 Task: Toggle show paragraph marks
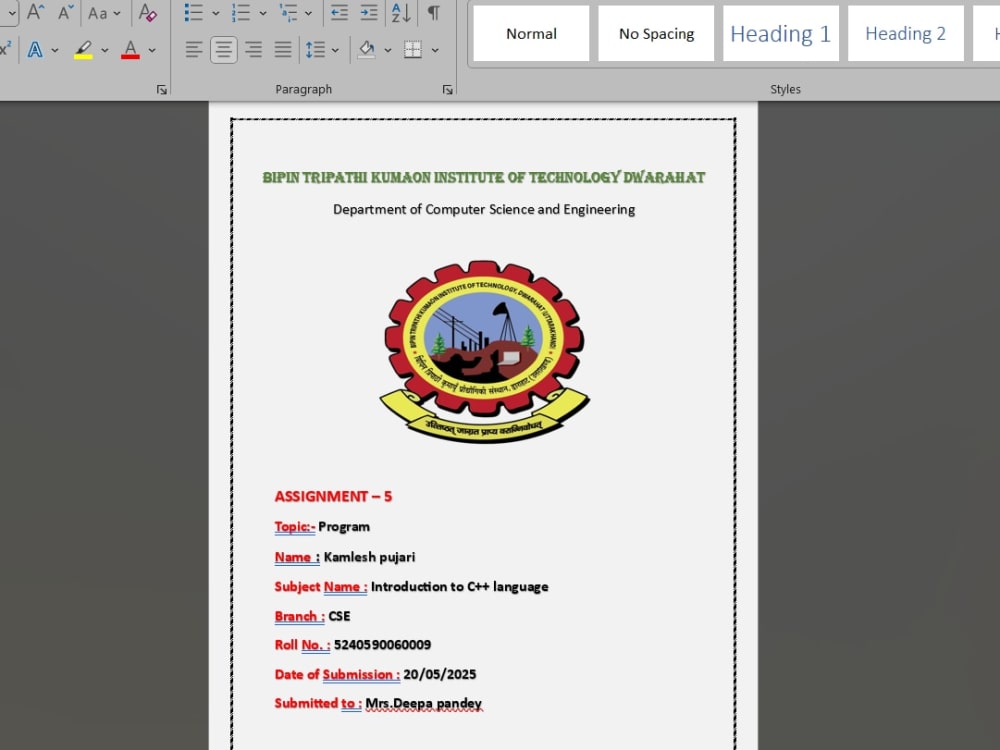[x=434, y=13]
